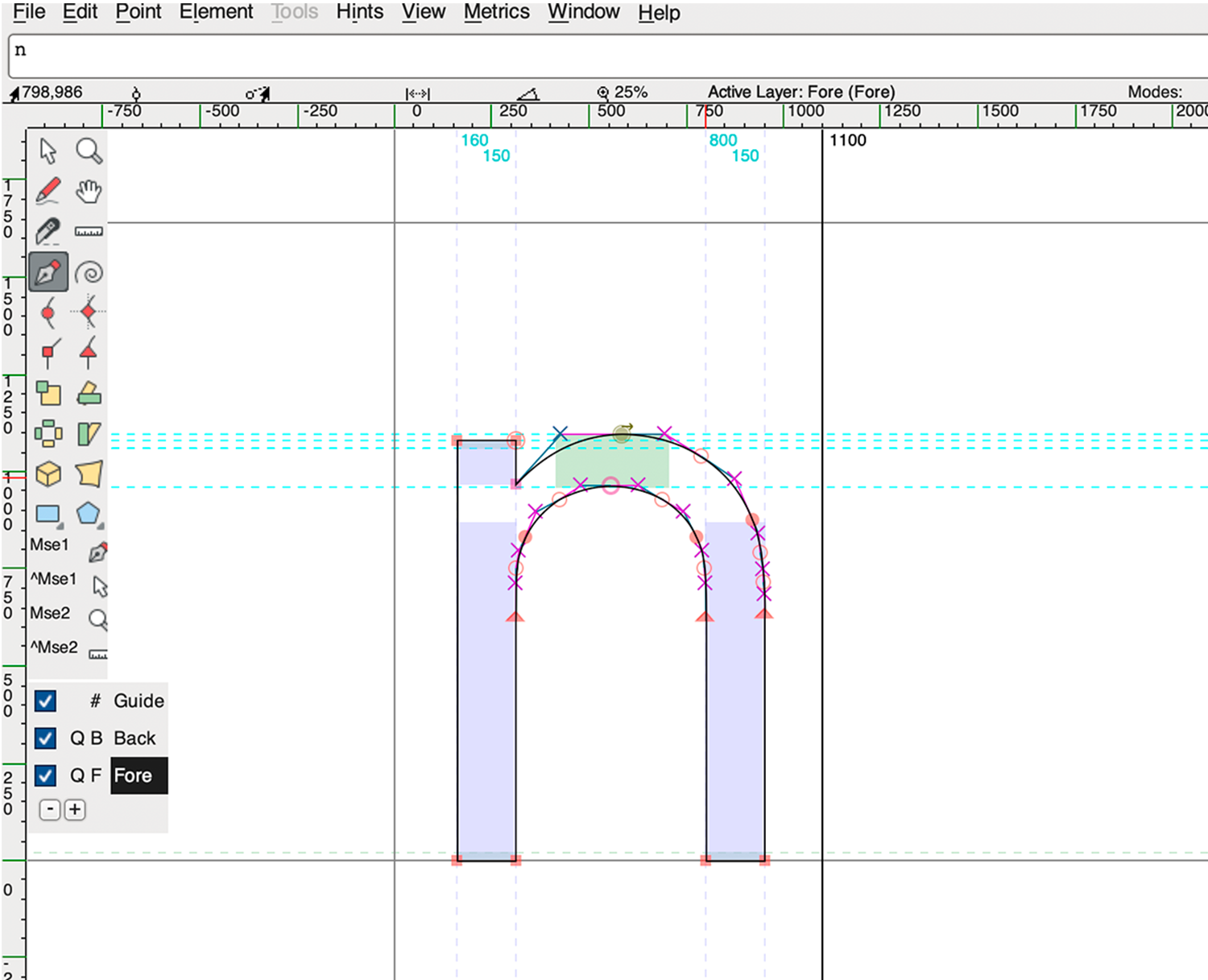Toggle the Fore layer visibility checkbox
Screen dimensions: 1208x980
[46, 775]
